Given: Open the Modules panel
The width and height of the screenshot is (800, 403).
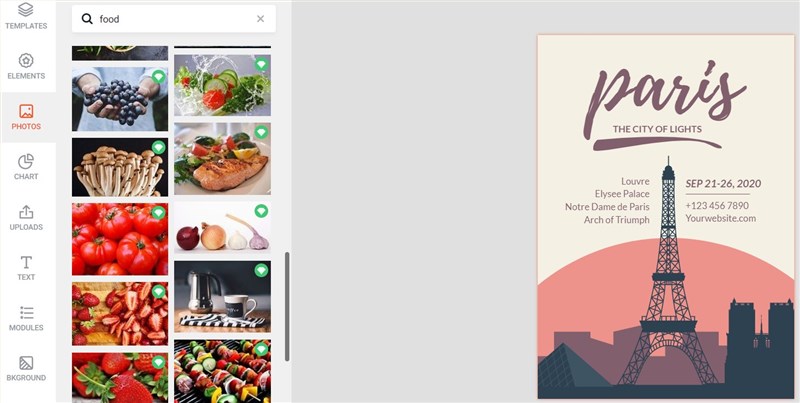Looking at the screenshot, I should (x=26, y=318).
